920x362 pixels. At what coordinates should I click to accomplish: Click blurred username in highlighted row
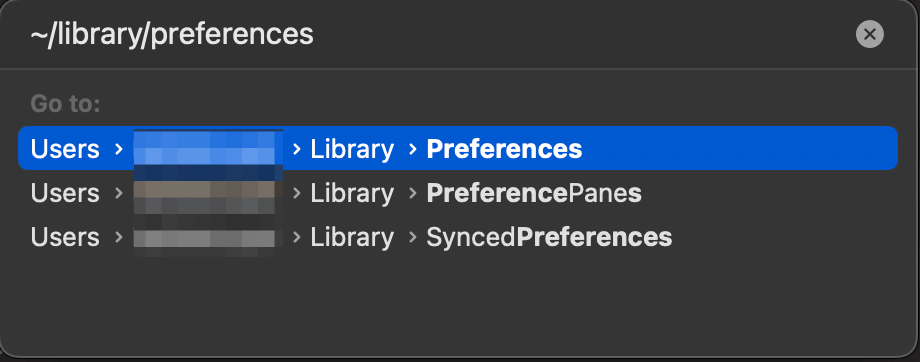pyautogui.click(x=208, y=149)
